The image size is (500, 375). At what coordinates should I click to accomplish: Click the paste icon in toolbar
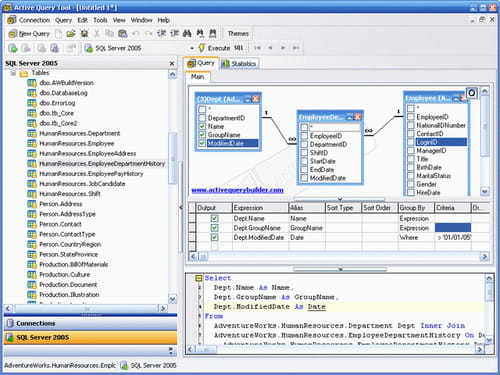point(123,33)
